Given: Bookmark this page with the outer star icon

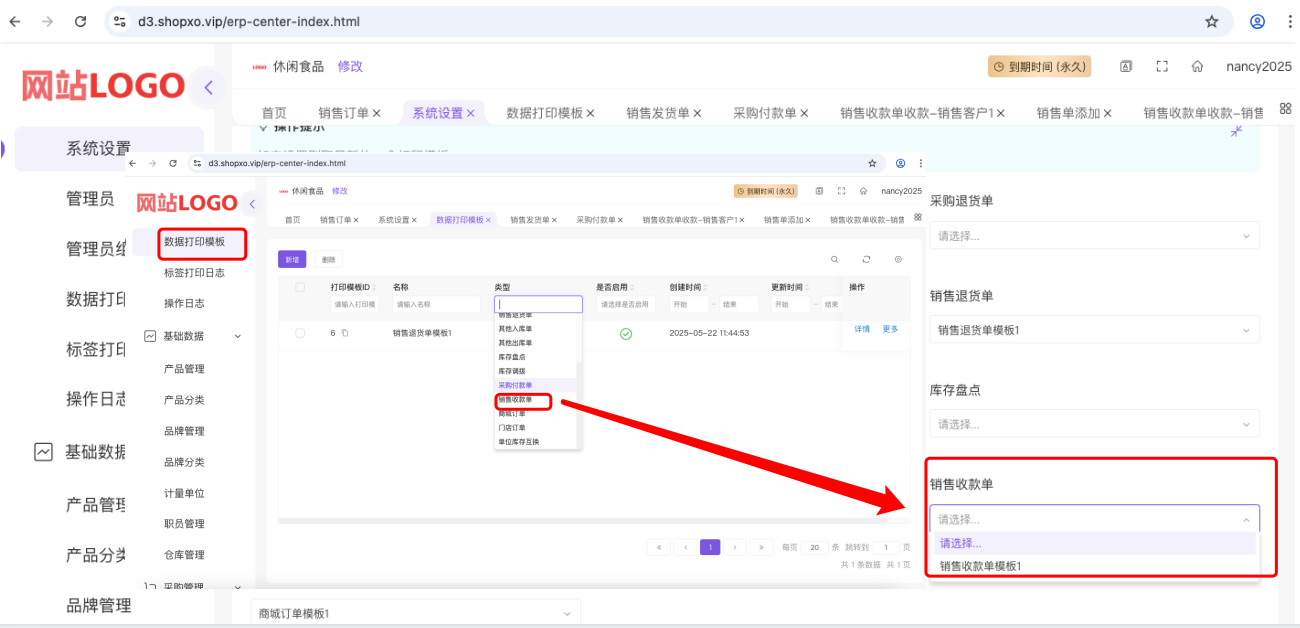Looking at the screenshot, I should coord(1212,21).
